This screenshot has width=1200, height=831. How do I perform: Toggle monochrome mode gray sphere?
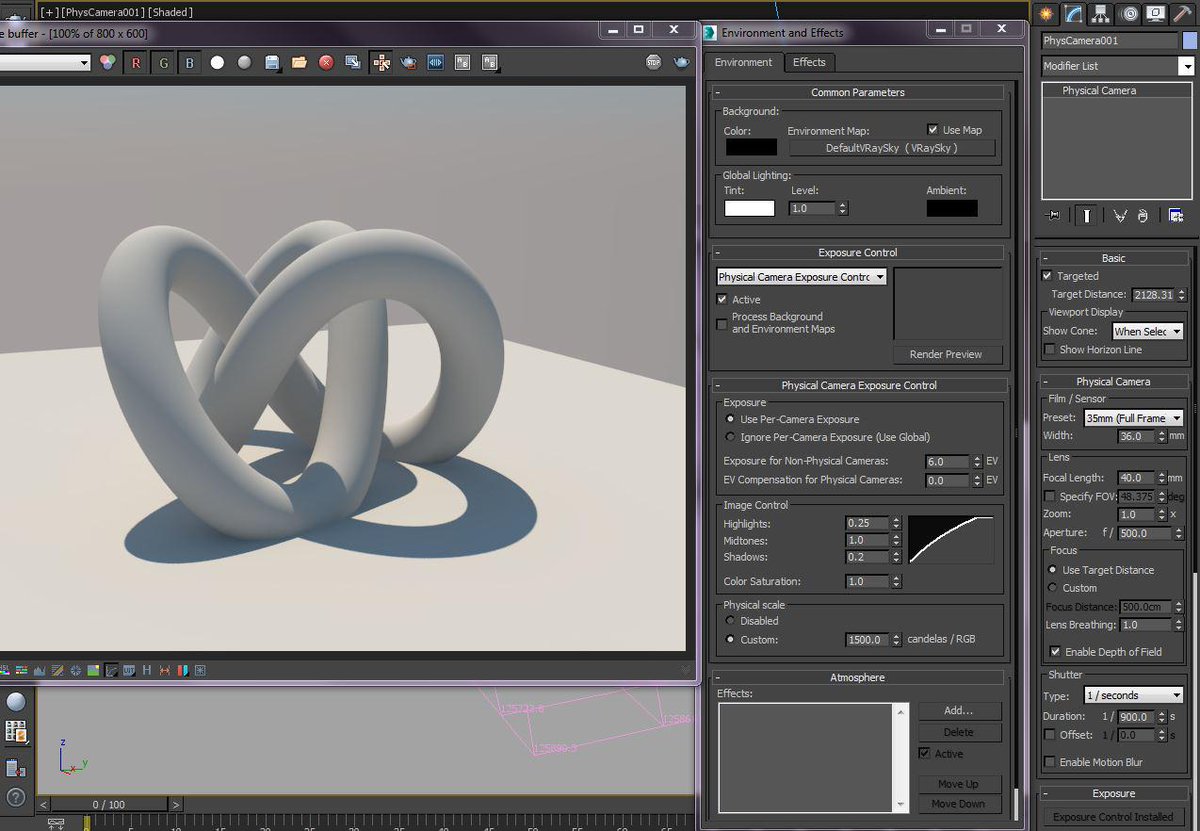click(x=244, y=63)
